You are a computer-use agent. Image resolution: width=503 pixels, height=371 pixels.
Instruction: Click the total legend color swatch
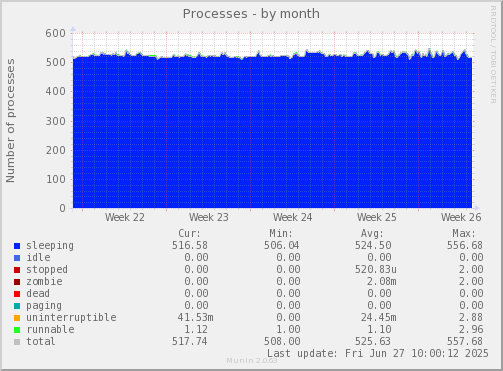pos(17,342)
